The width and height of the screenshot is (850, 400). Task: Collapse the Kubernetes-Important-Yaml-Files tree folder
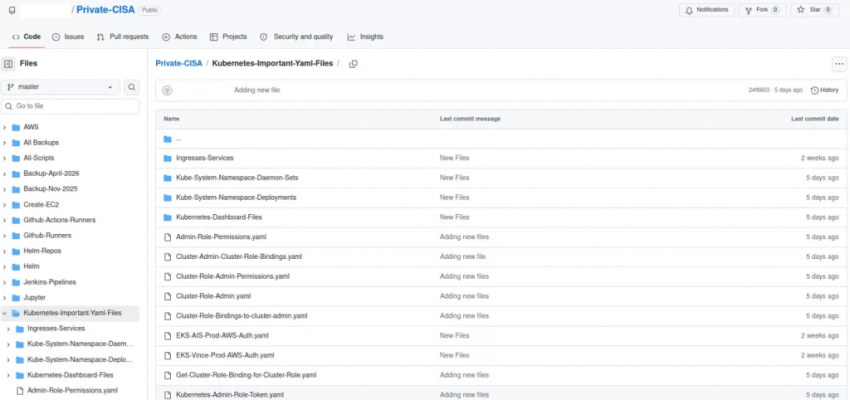pos(5,313)
